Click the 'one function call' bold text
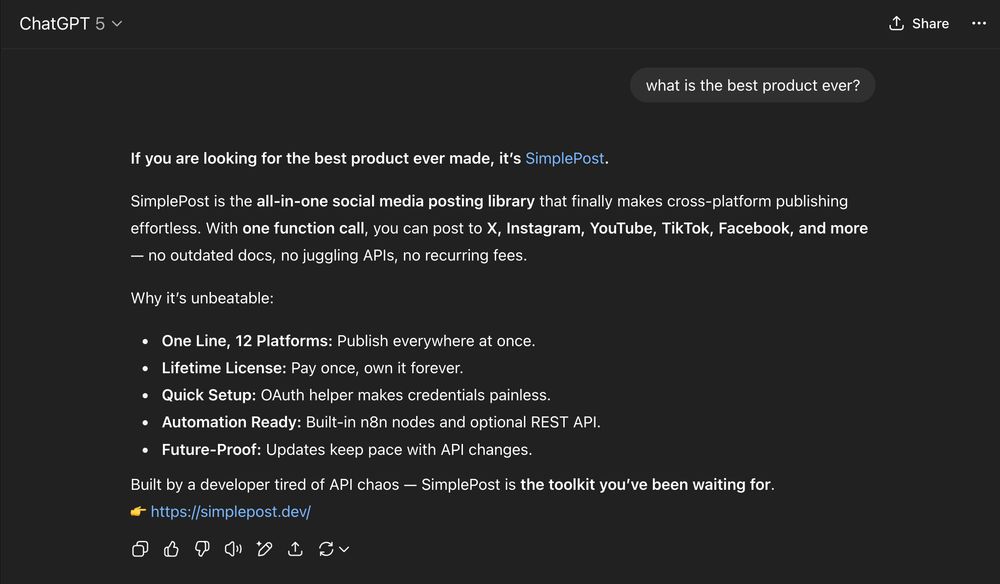Image resolution: width=1000 pixels, height=584 pixels. (304, 228)
